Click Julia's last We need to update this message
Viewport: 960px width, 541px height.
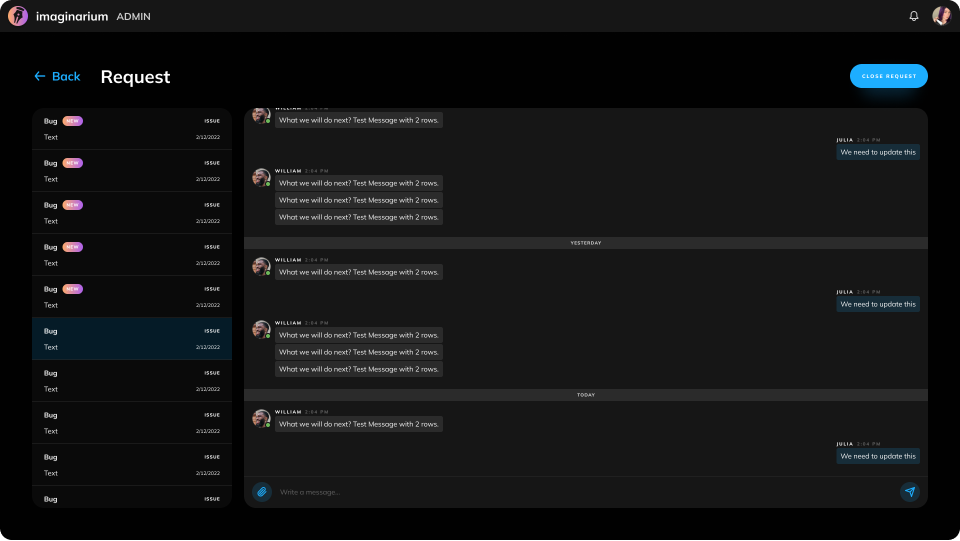tap(878, 456)
